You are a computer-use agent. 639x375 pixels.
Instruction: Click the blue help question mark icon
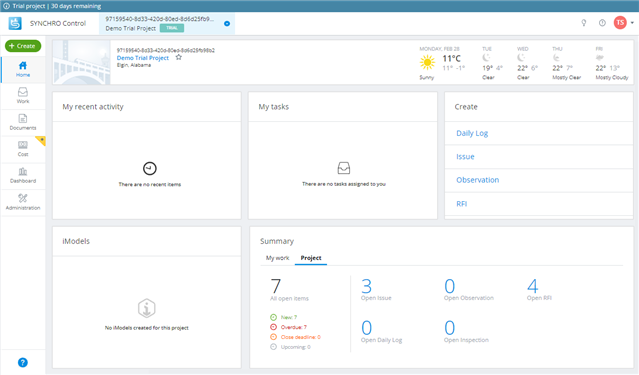click(23, 362)
